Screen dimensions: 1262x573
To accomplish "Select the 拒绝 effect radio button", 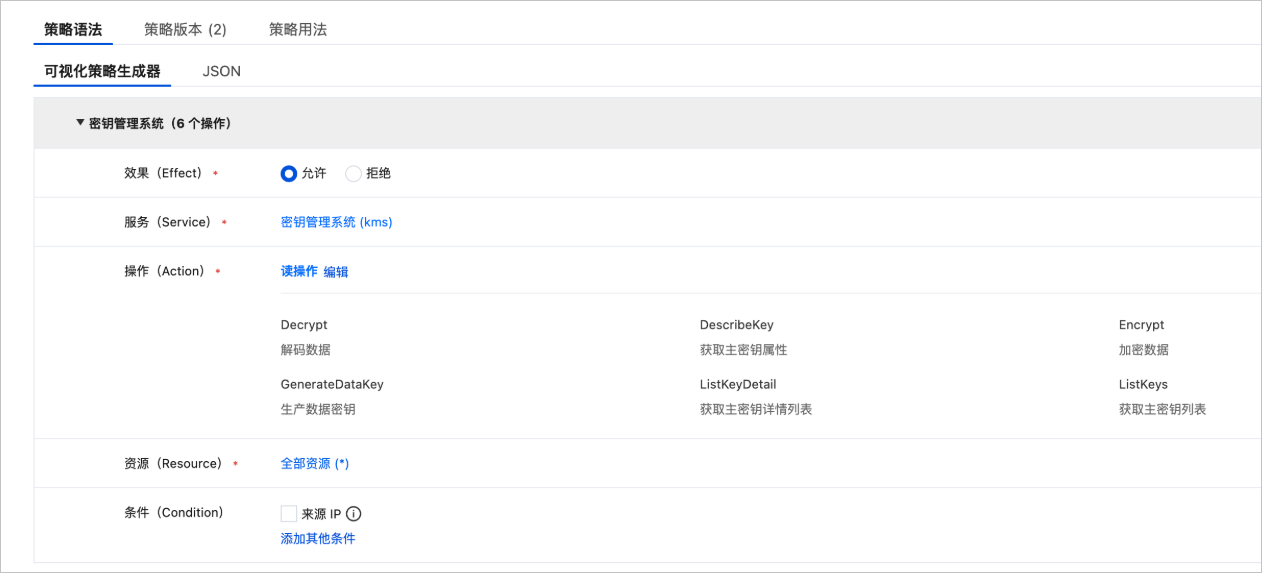I will pyautogui.click(x=353, y=173).
